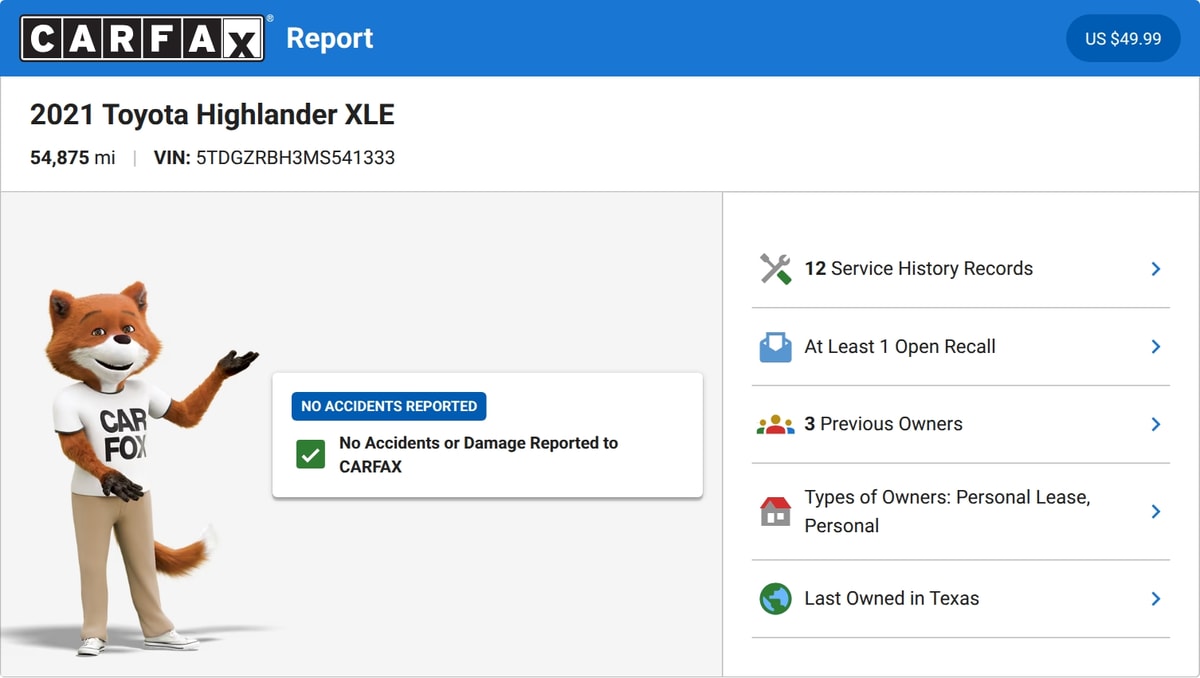Expand the Service History Records chevron

tap(1155, 269)
